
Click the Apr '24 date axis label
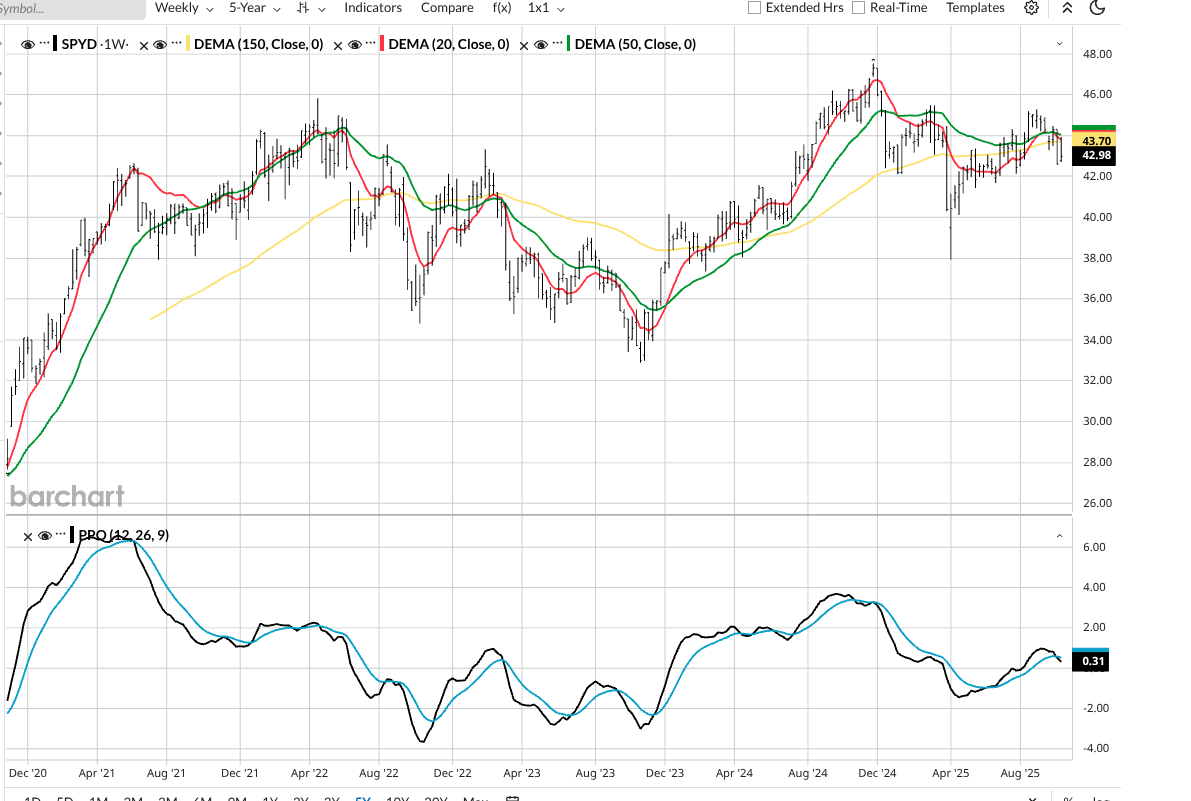point(734,773)
